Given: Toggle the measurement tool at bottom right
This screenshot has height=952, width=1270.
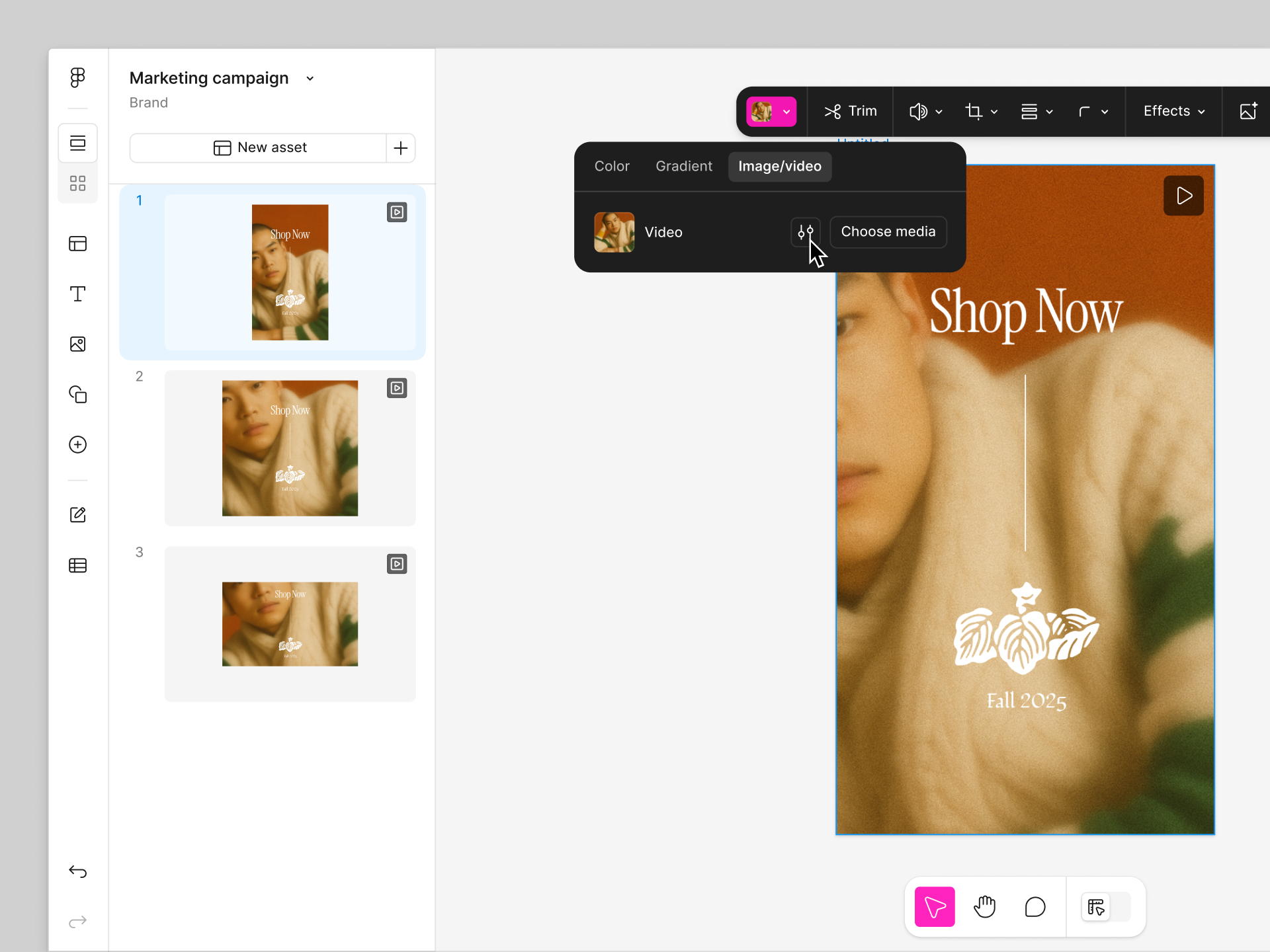Looking at the screenshot, I should pos(1095,906).
